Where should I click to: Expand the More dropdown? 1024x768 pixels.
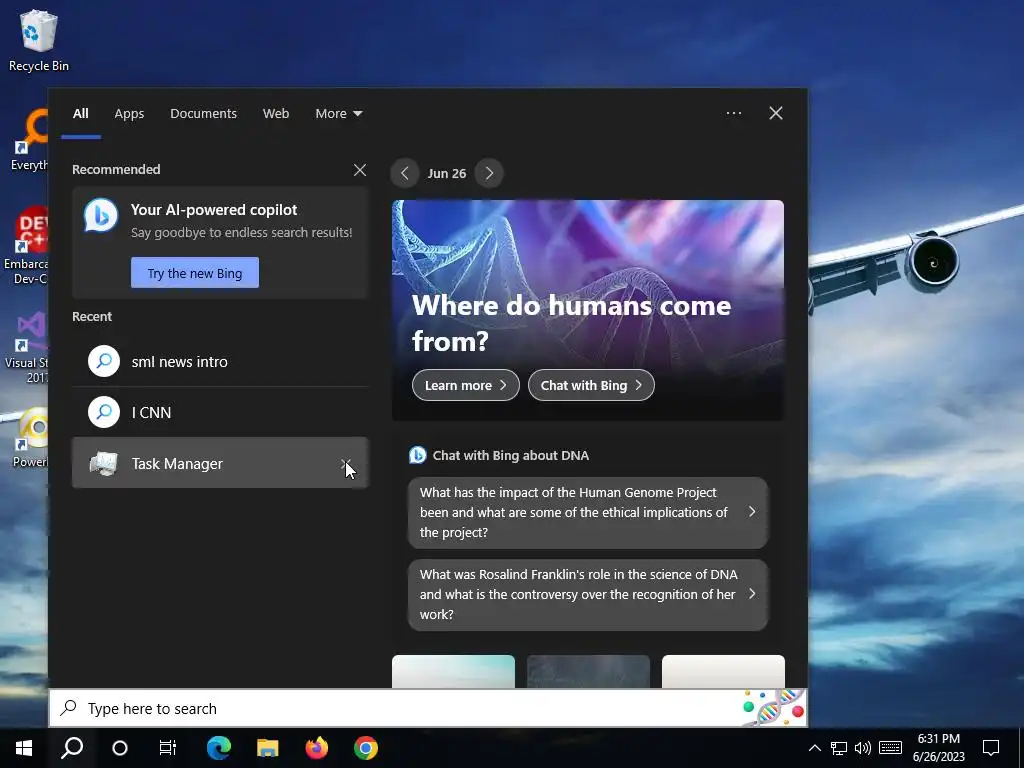[338, 114]
